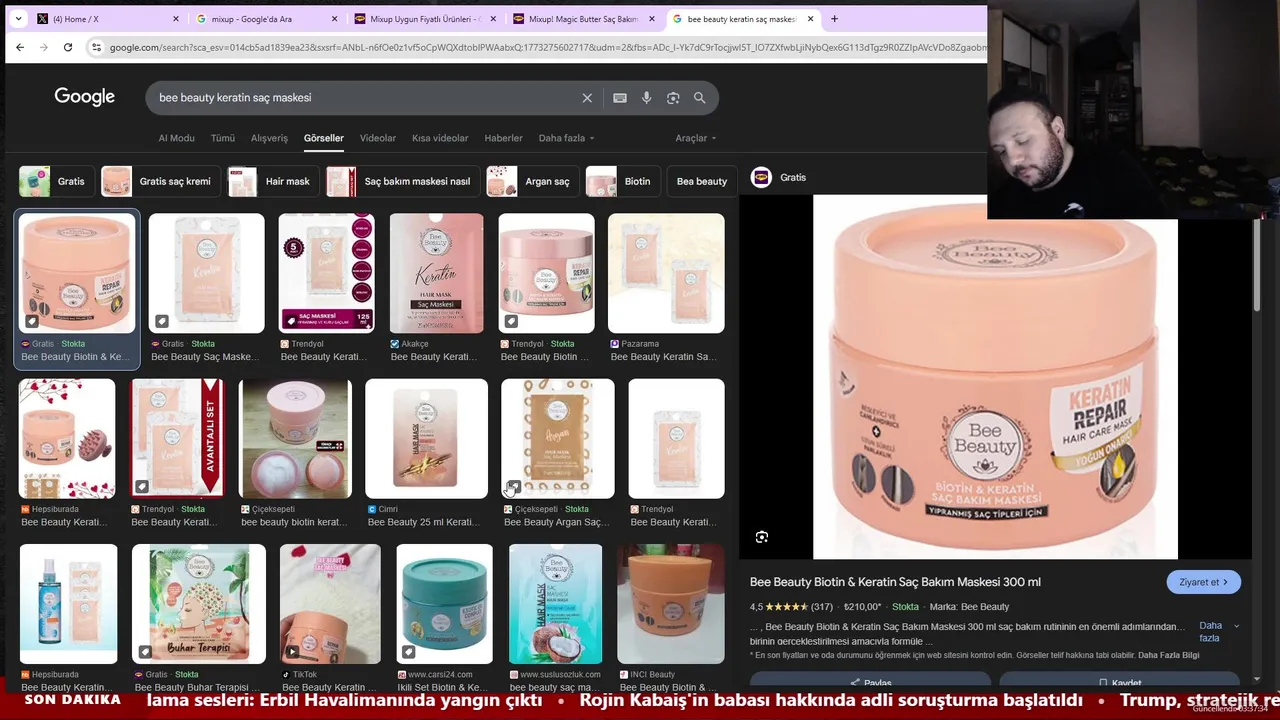Search by image with Lens icon

pos(673,98)
